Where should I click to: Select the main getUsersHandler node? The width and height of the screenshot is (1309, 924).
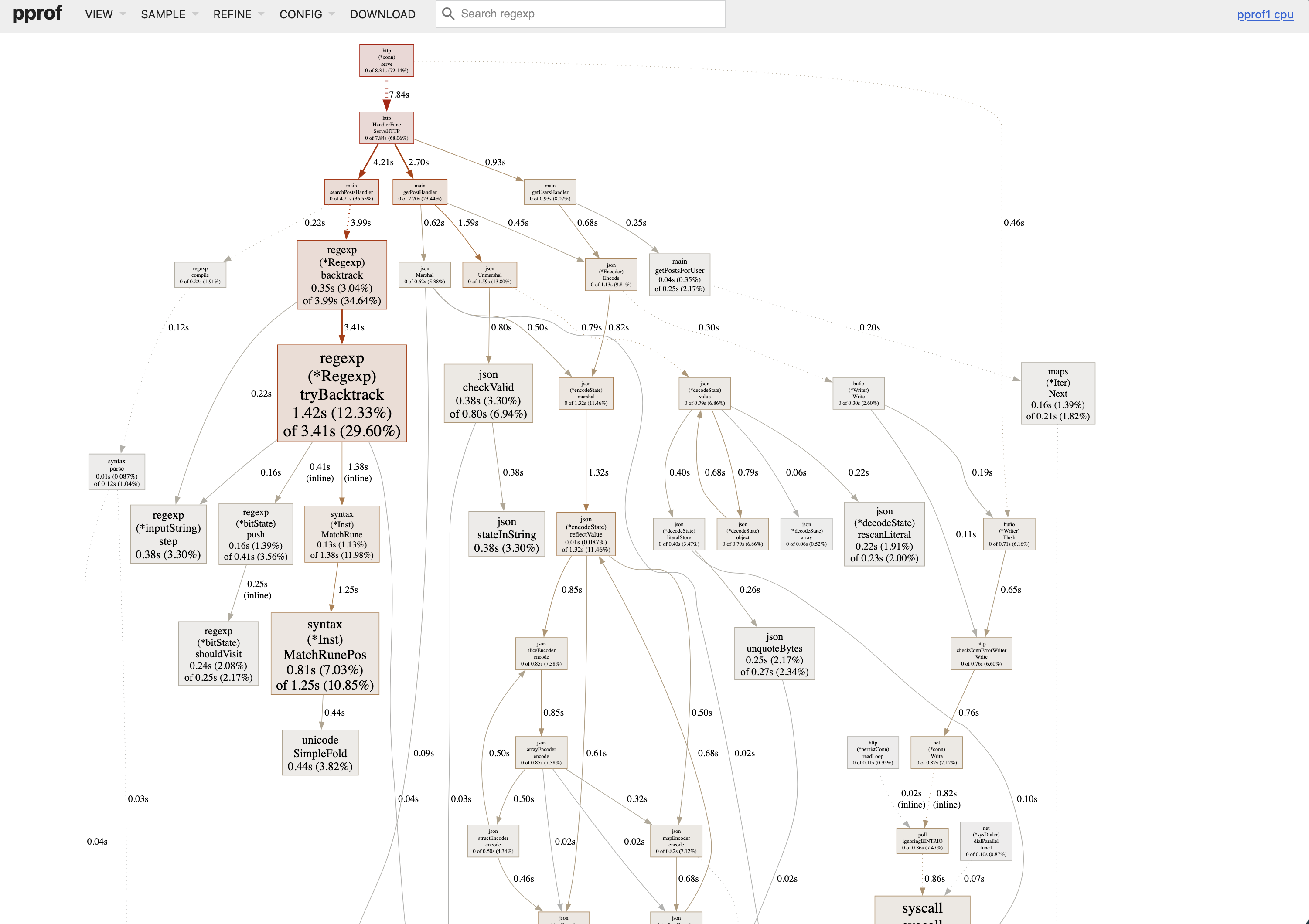coord(549,192)
